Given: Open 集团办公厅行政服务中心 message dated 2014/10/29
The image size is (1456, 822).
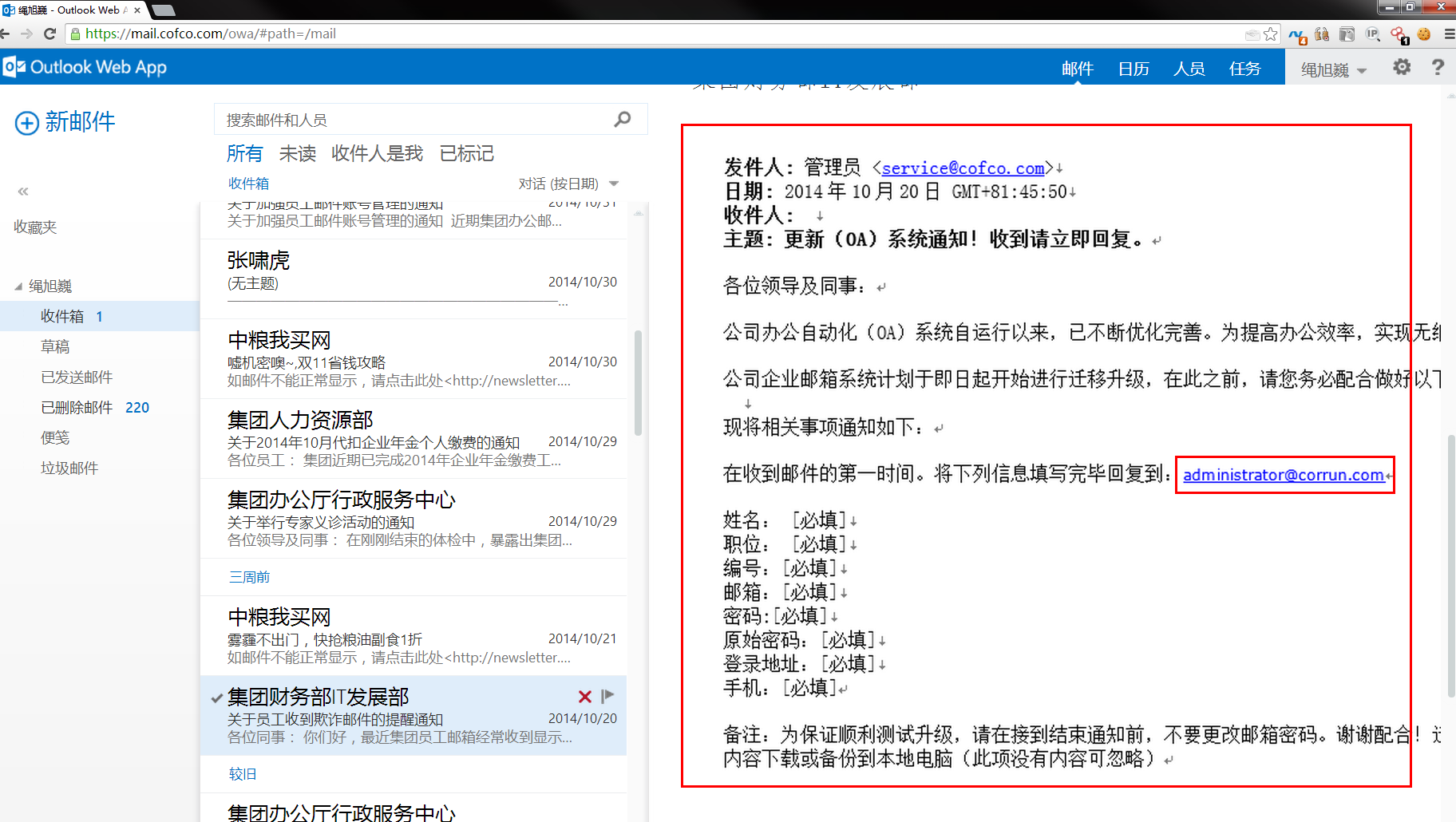Looking at the screenshot, I should click(x=413, y=519).
